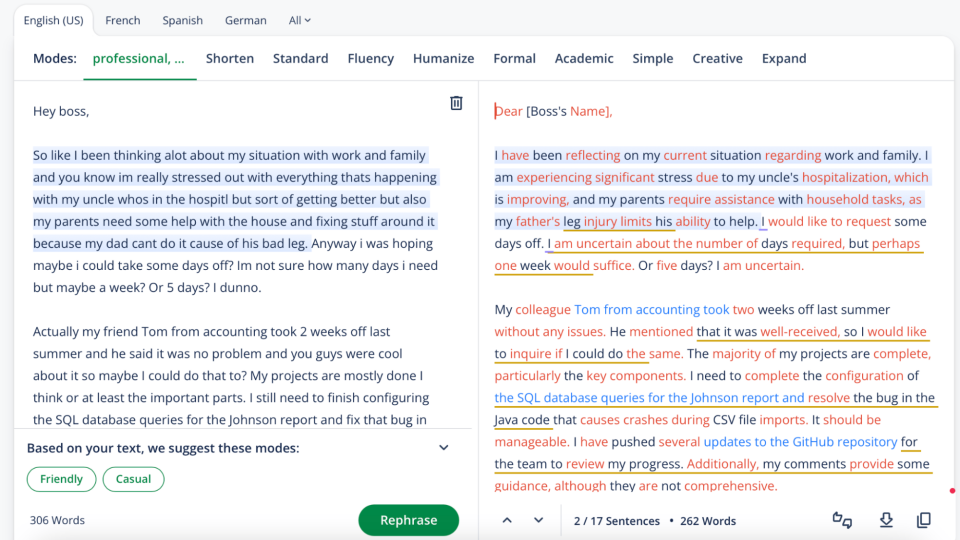This screenshot has width=960, height=540.
Task: Select the Humanize mode
Action: (443, 59)
